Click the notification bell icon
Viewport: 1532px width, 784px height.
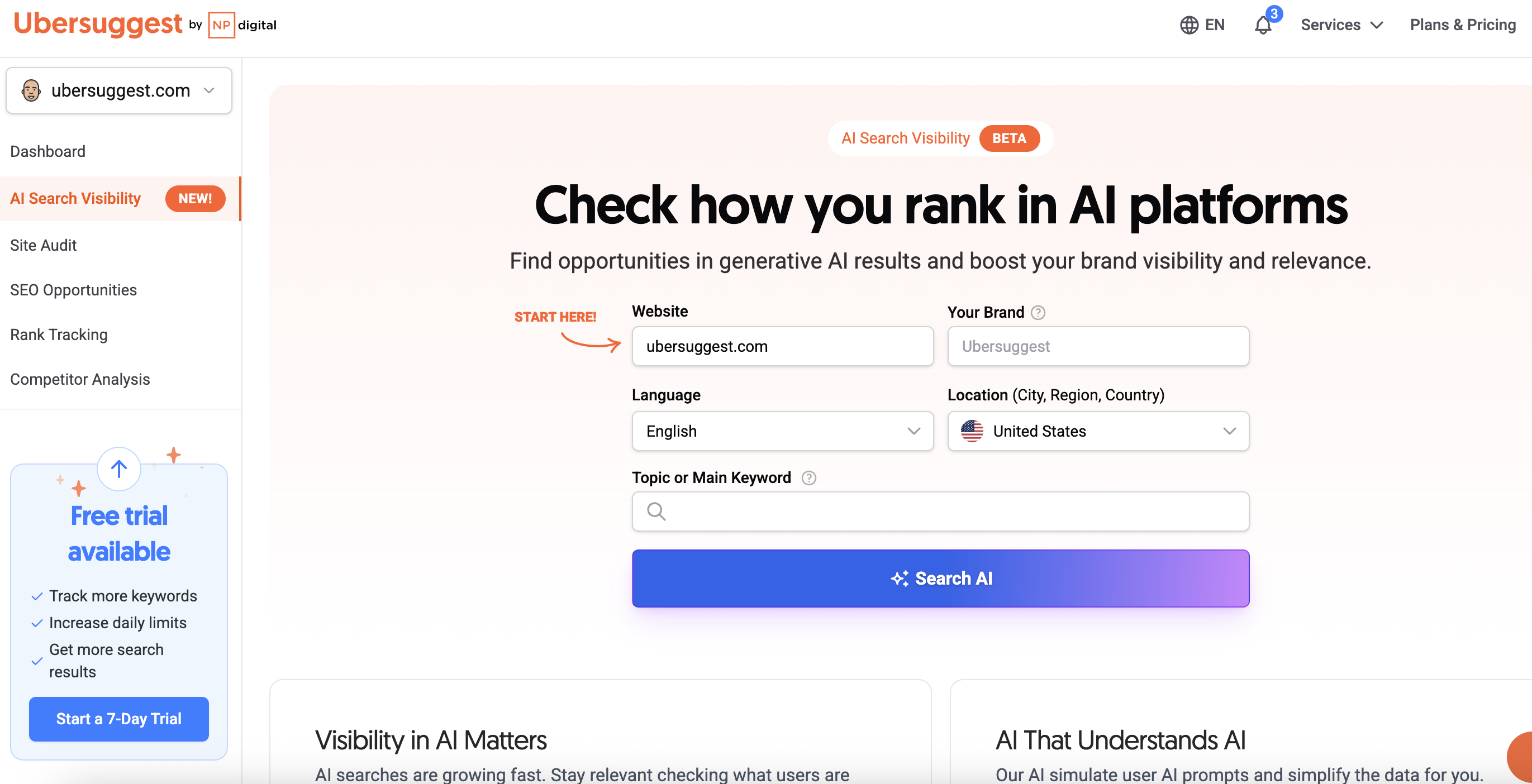1263,26
